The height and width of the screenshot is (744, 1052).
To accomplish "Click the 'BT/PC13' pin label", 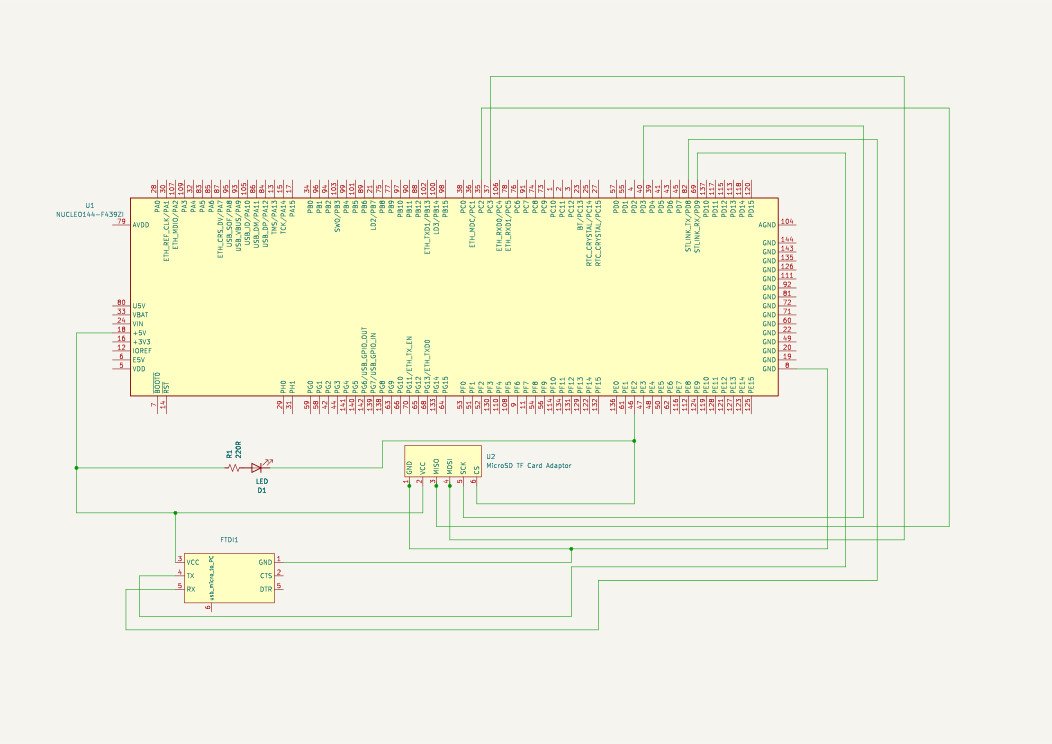I will 581,215.
